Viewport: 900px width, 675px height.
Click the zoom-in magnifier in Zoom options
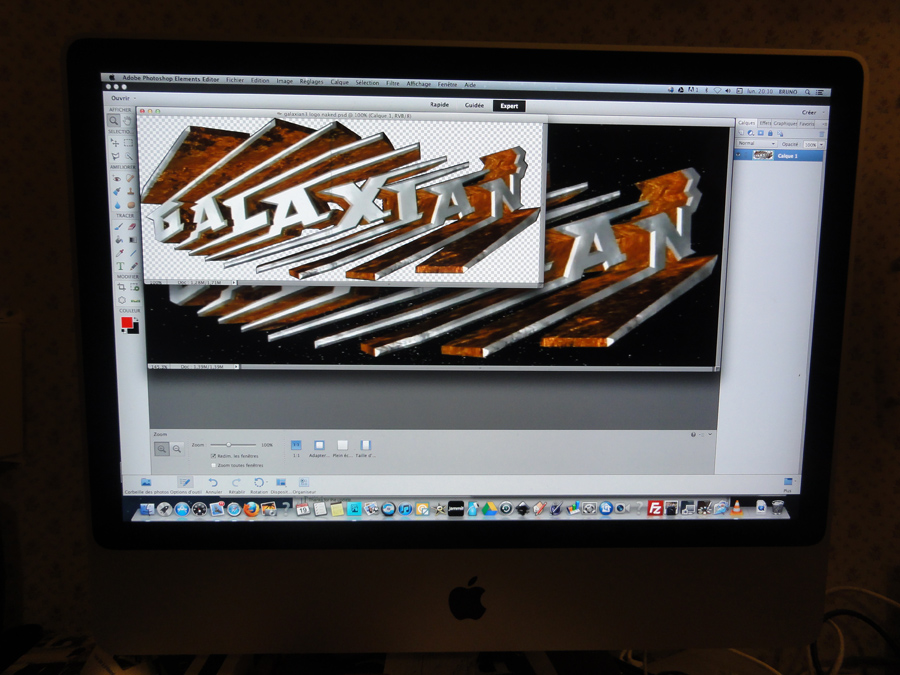161,449
